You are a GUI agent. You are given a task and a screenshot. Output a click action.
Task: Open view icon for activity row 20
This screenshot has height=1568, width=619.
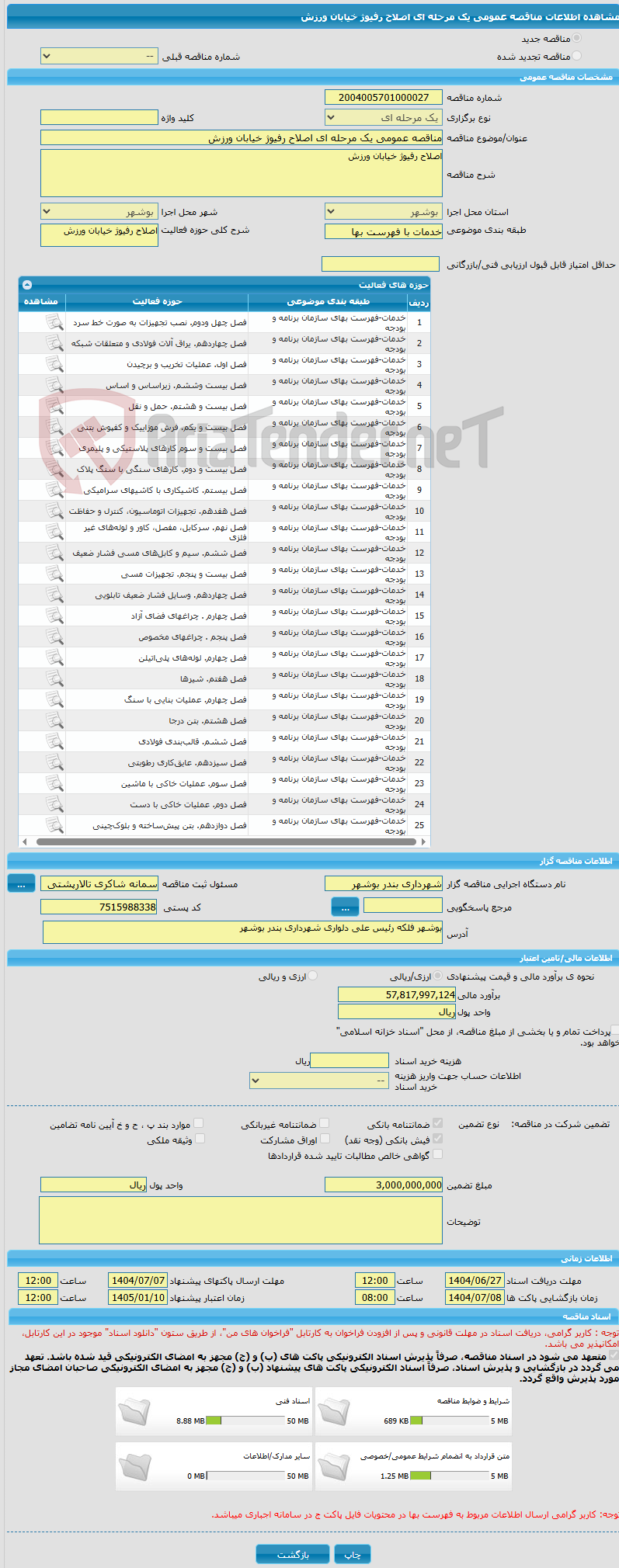tap(54, 720)
